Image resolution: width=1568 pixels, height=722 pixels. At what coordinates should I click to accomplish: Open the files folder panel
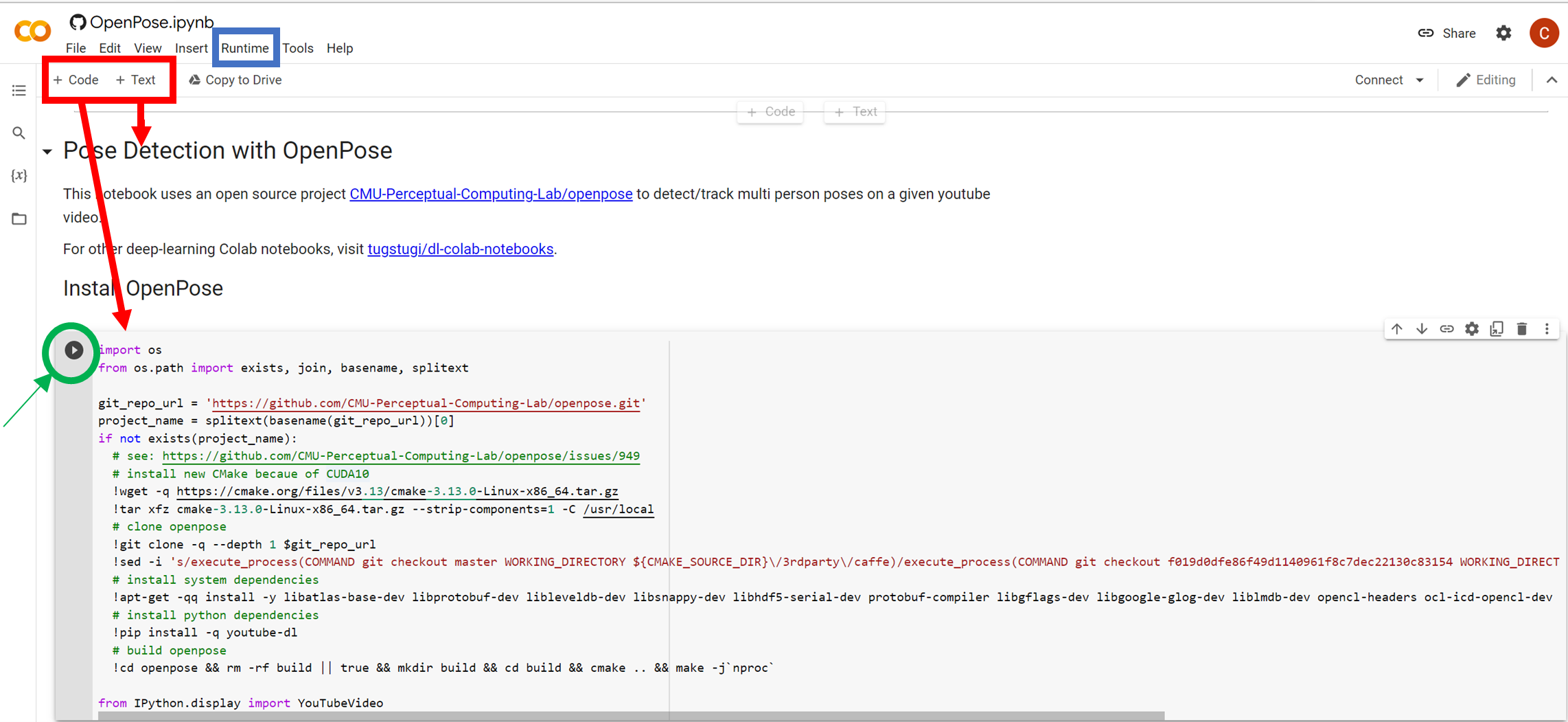pyautogui.click(x=19, y=219)
